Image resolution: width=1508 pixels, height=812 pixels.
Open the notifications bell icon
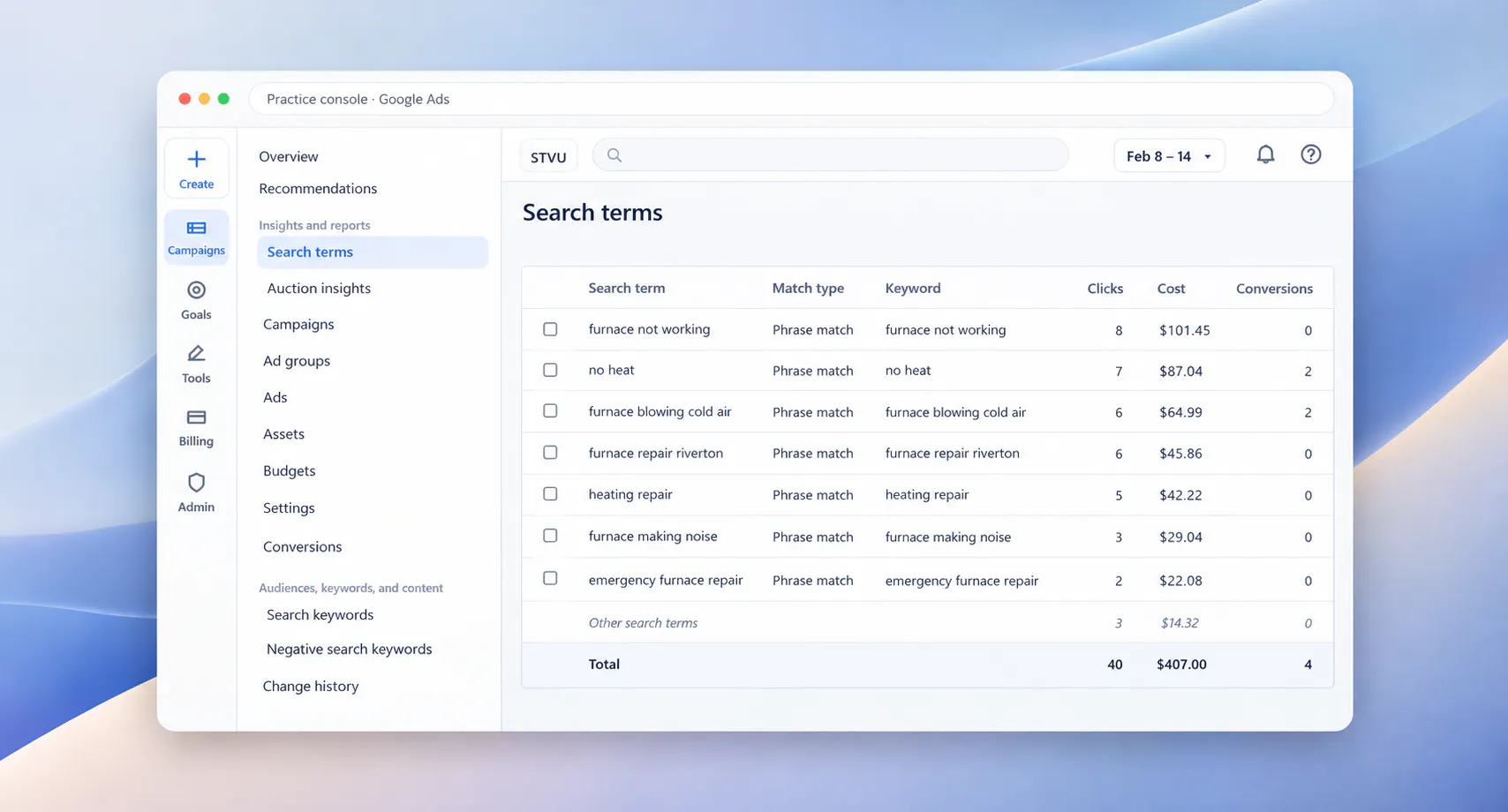1265,154
